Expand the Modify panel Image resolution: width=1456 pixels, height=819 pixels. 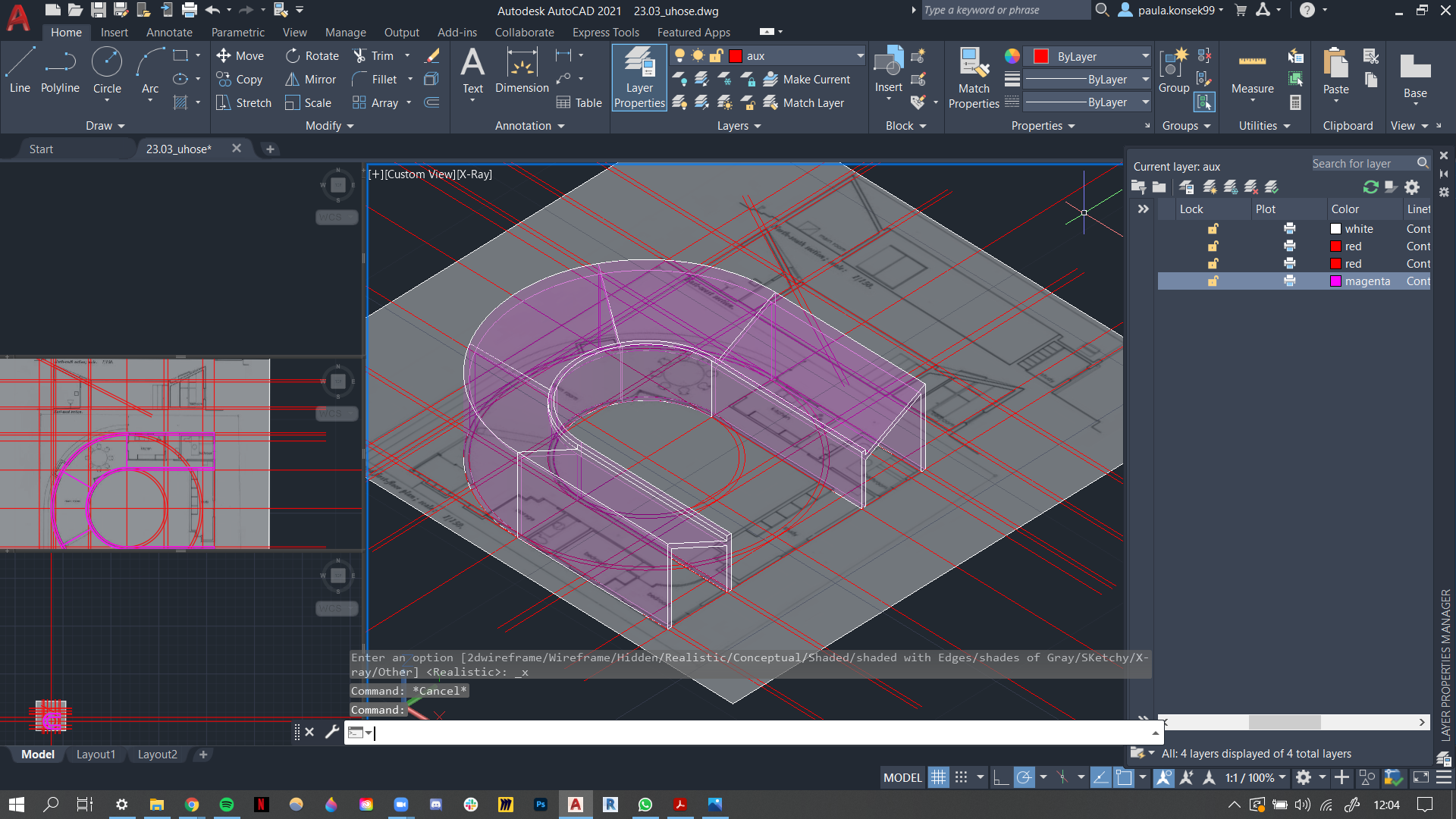[x=330, y=126]
